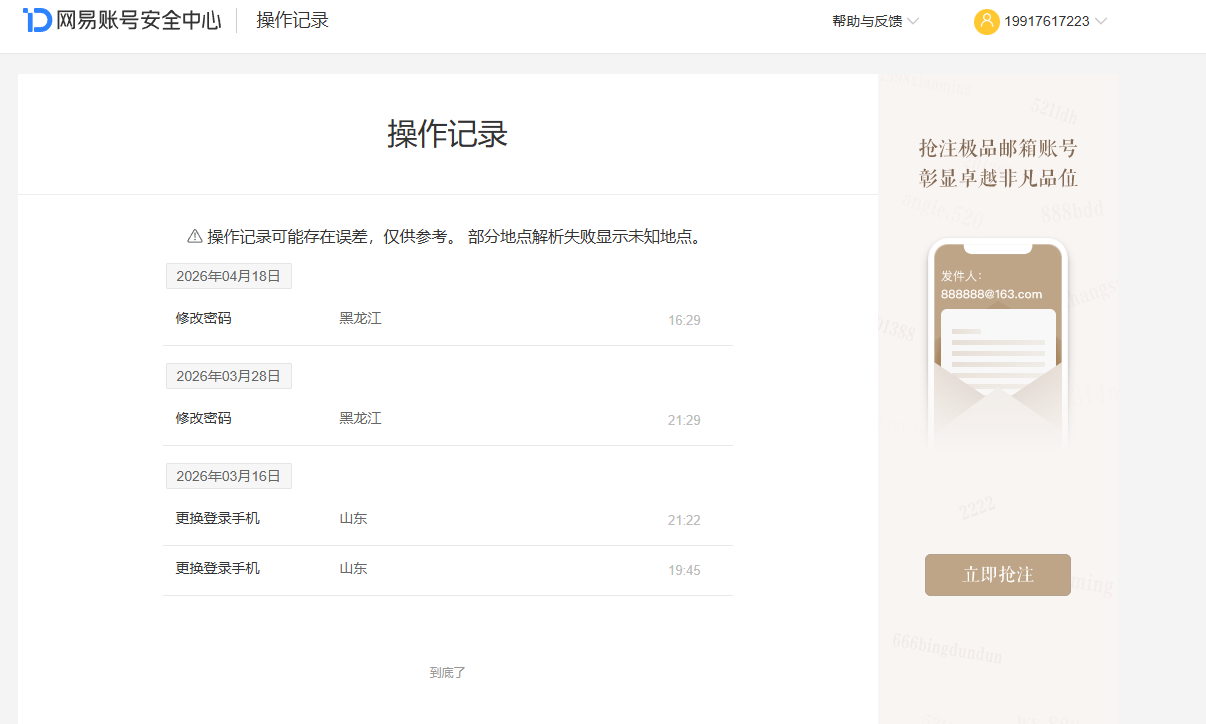Click the warning triangle icon in the notice
The height and width of the screenshot is (724, 1206).
click(195, 237)
